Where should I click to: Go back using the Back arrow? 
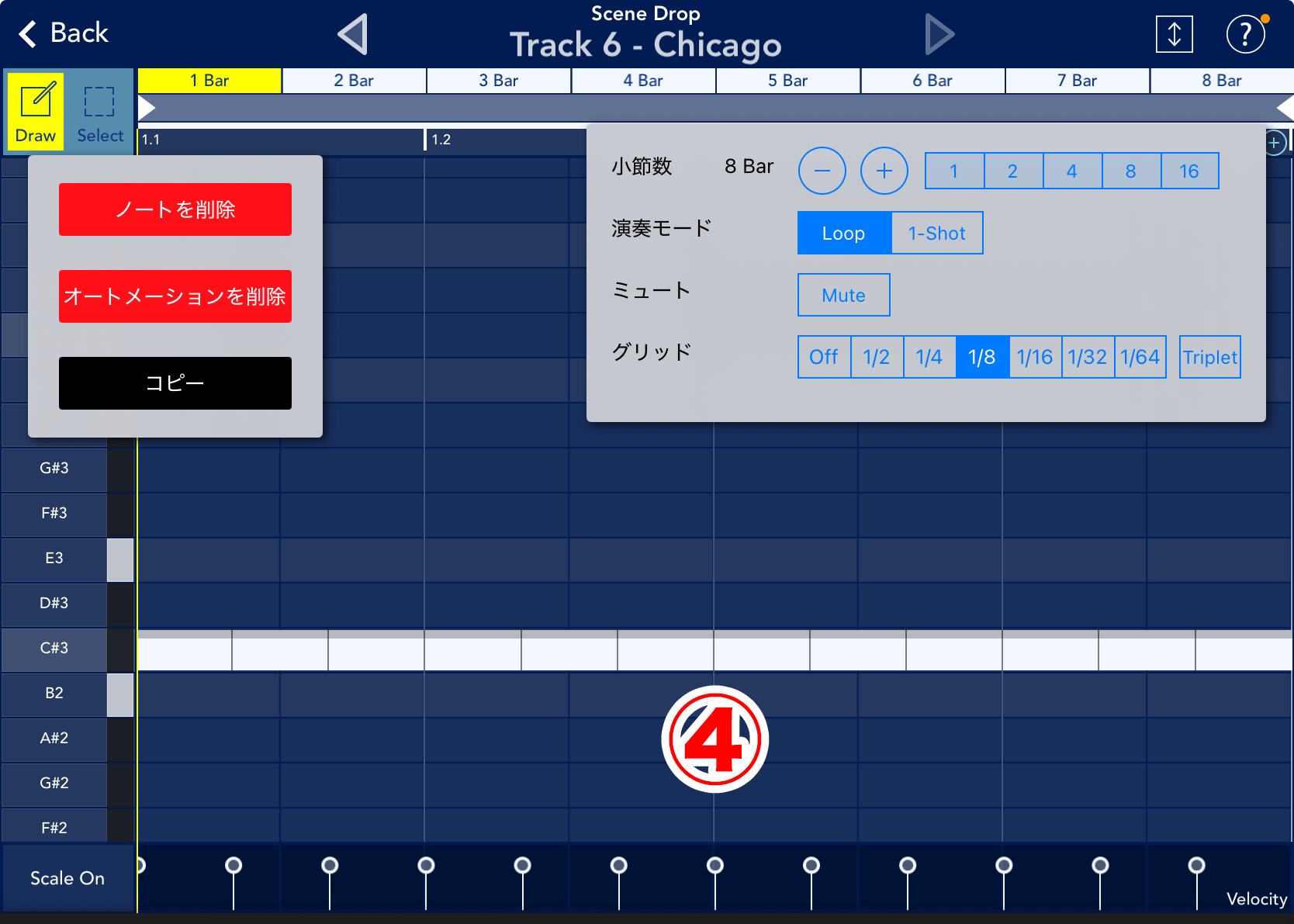pos(64,33)
